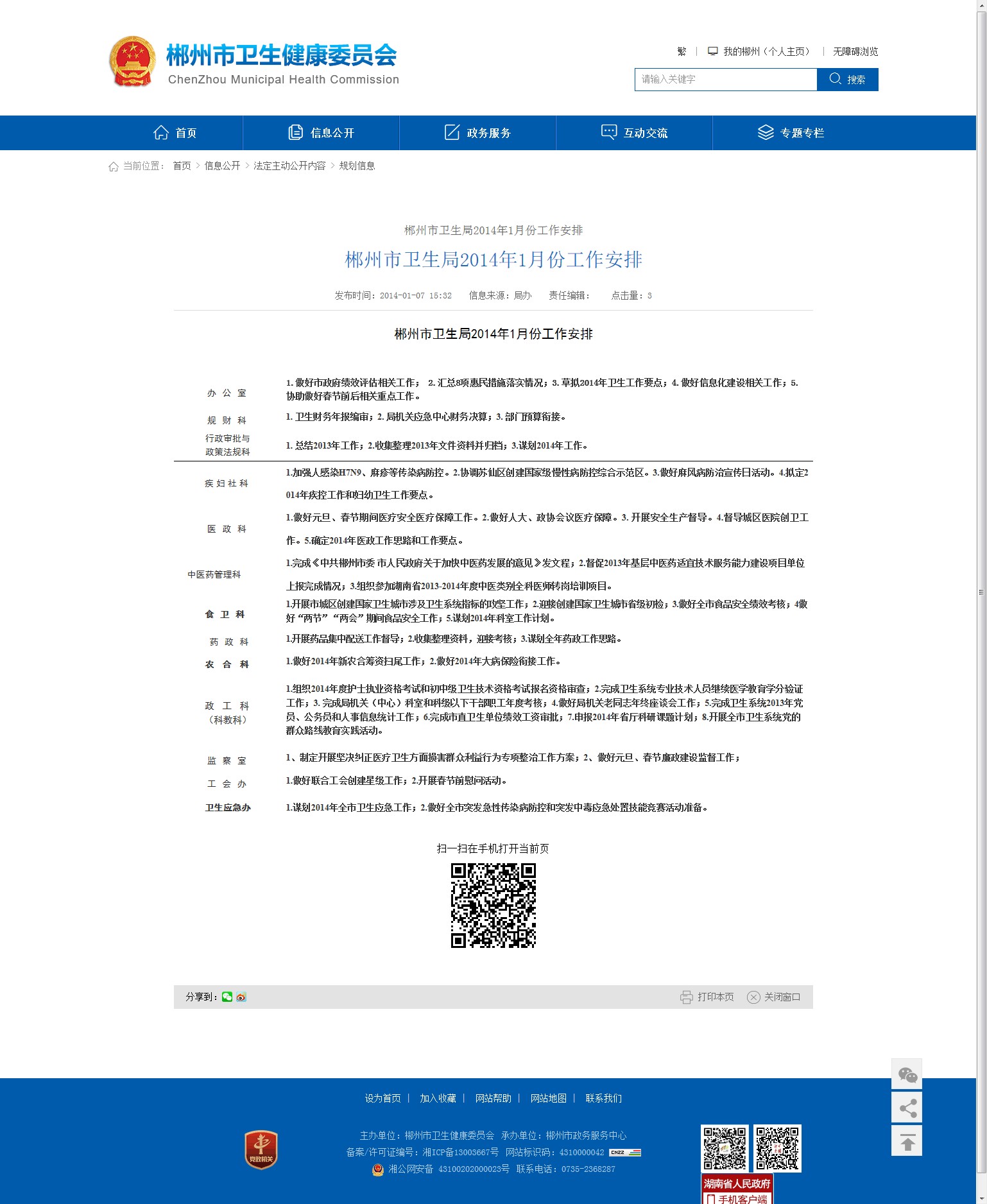The image size is (987, 1204).
Task: Click 网站帮助 footer link
Action: pos(493,1098)
